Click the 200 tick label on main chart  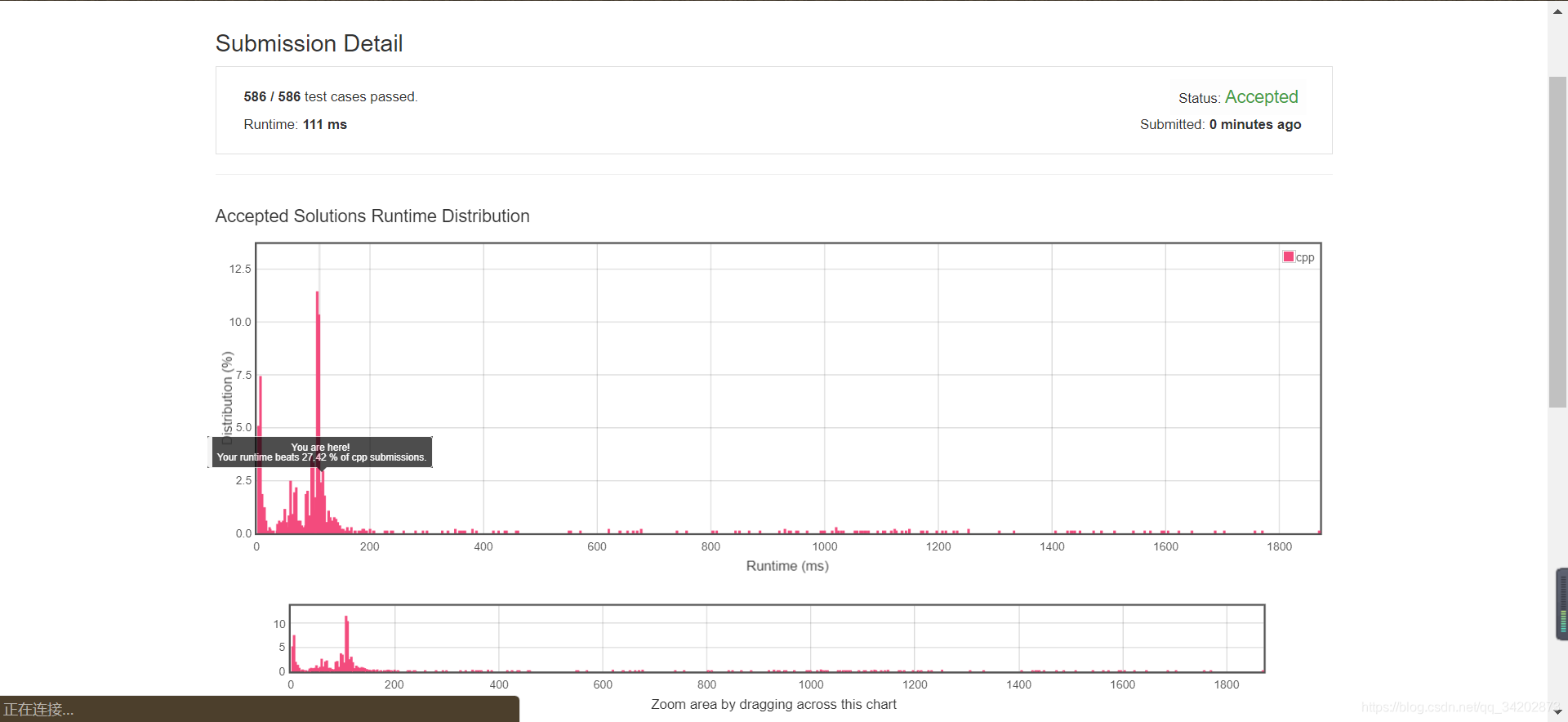point(370,546)
